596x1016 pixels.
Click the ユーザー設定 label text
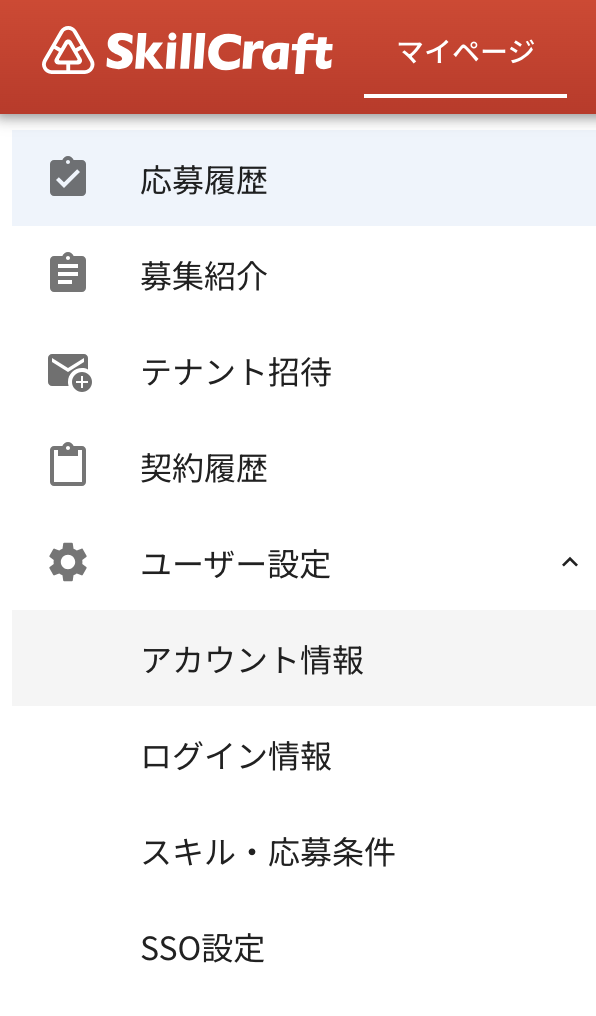click(x=236, y=563)
